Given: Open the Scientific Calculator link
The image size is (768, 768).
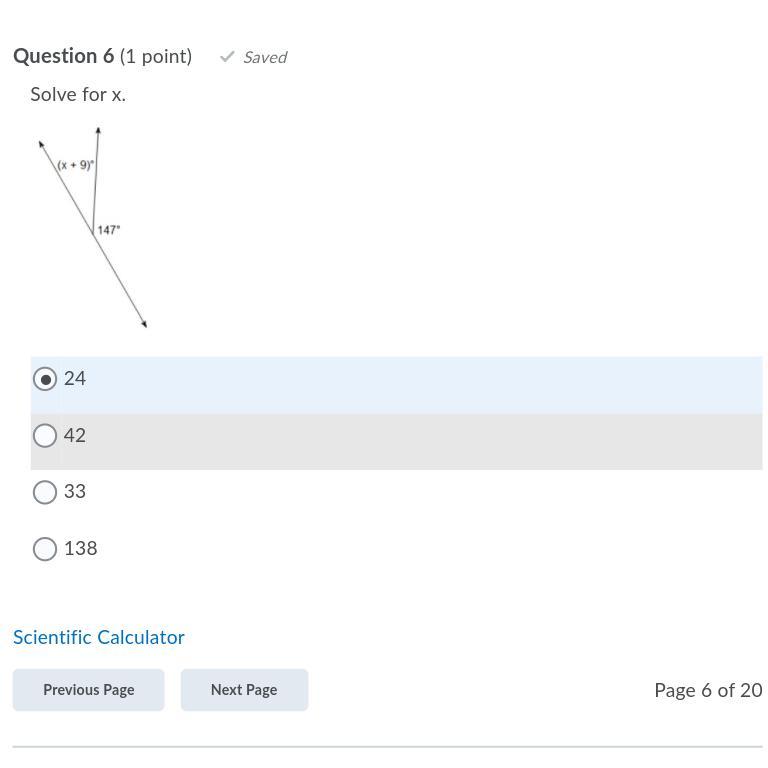Looking at the screenshot, I should (x=98, y=637).
